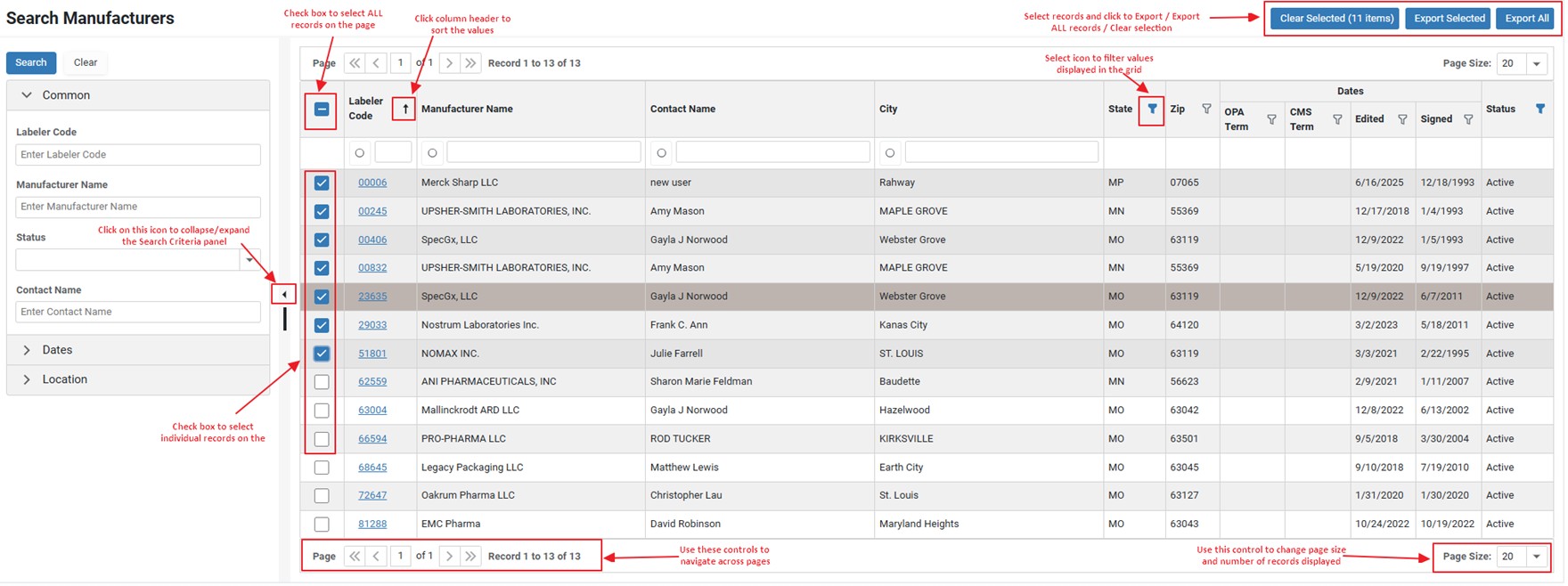Click the Labeler Code sort arrow
1568x586 pixels.
point(404,109)
